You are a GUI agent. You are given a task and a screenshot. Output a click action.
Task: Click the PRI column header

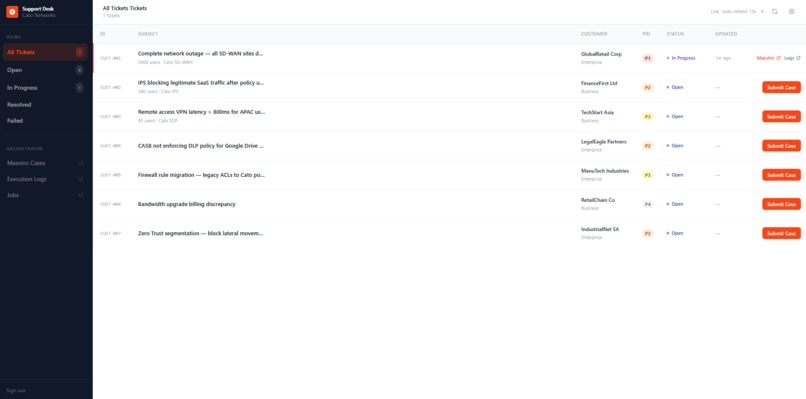pos(646,34)
